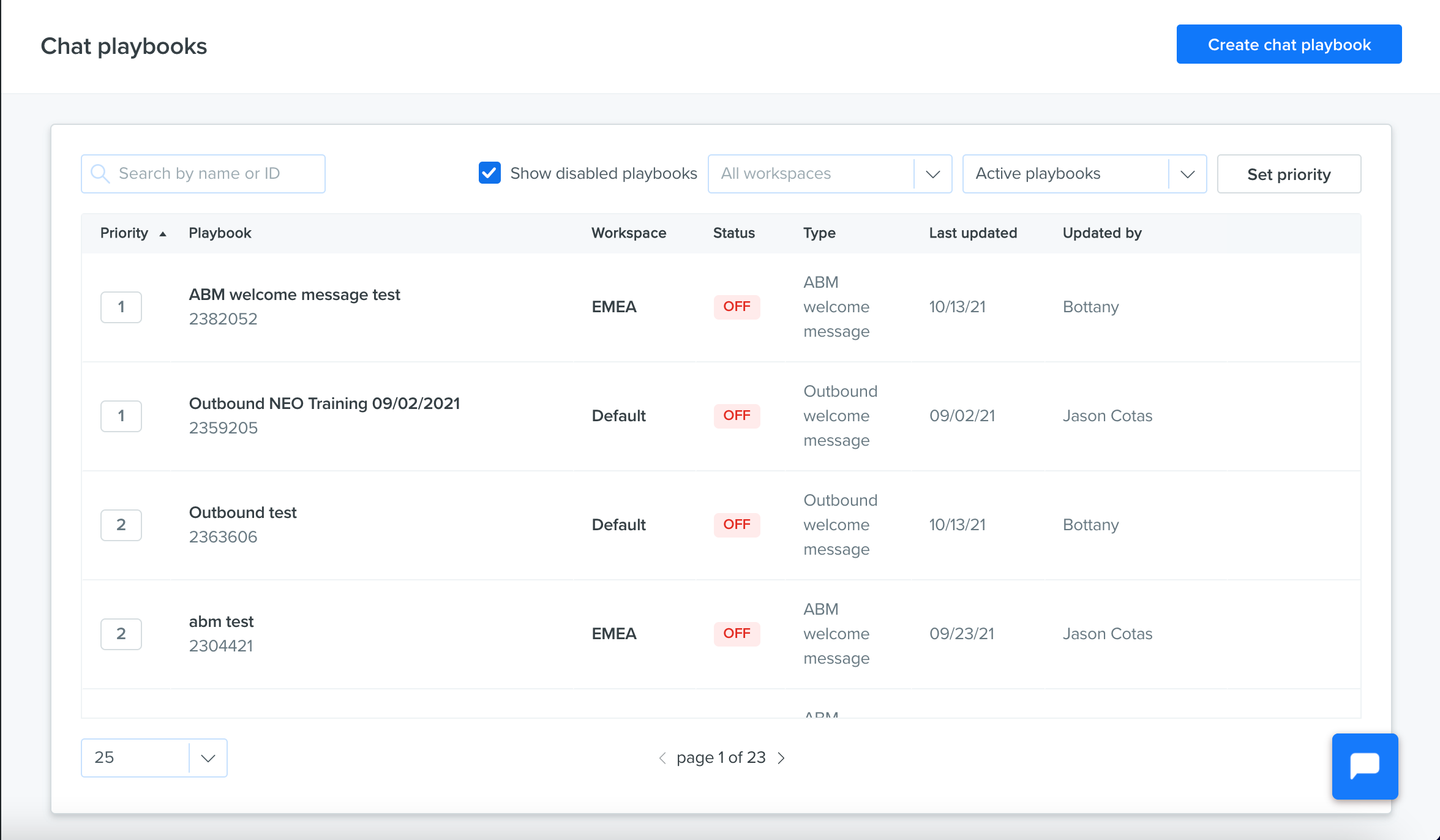
Task: Go to next page arrow
Action: point(781,758)
